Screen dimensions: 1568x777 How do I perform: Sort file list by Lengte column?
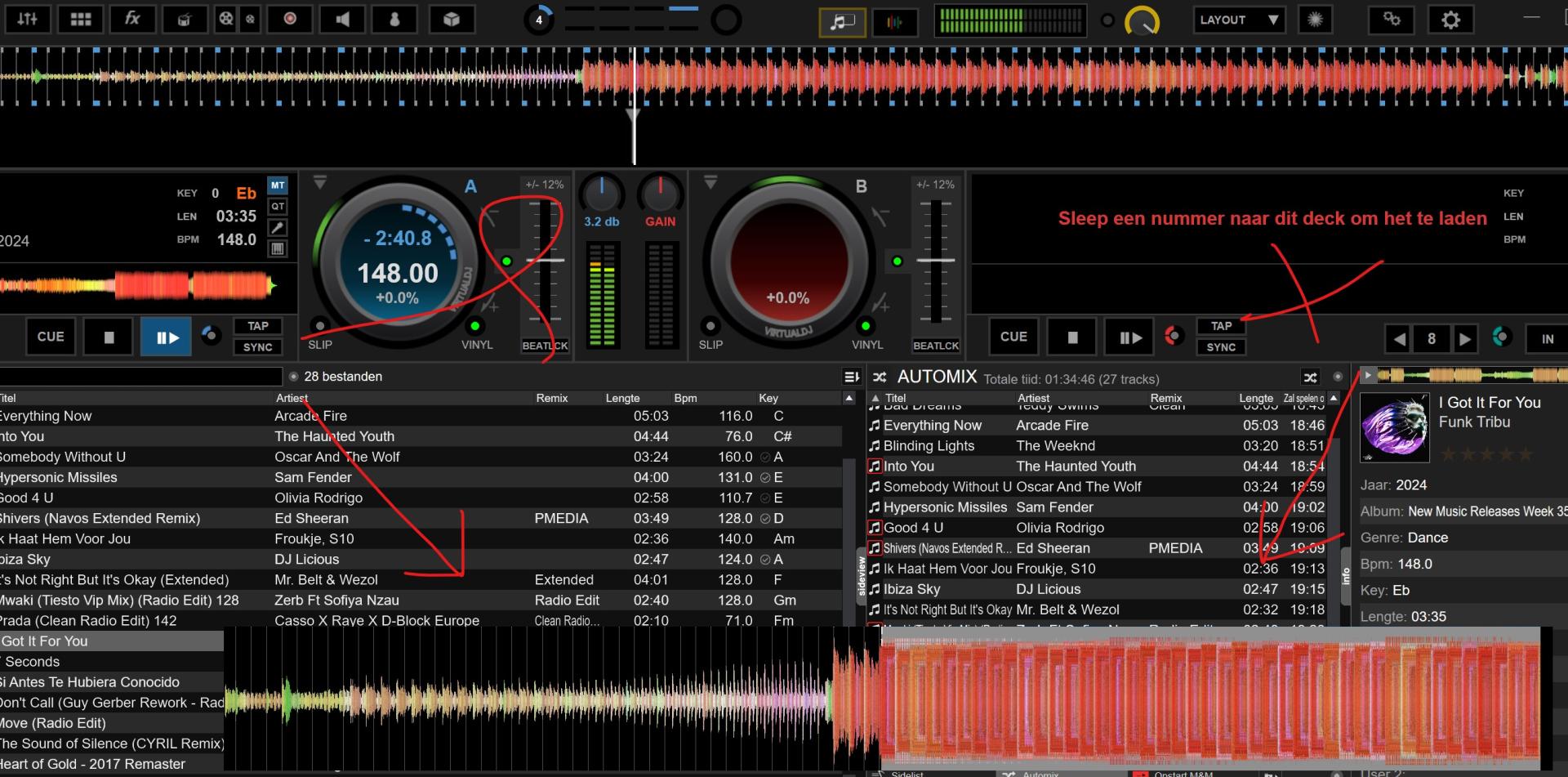622,398
